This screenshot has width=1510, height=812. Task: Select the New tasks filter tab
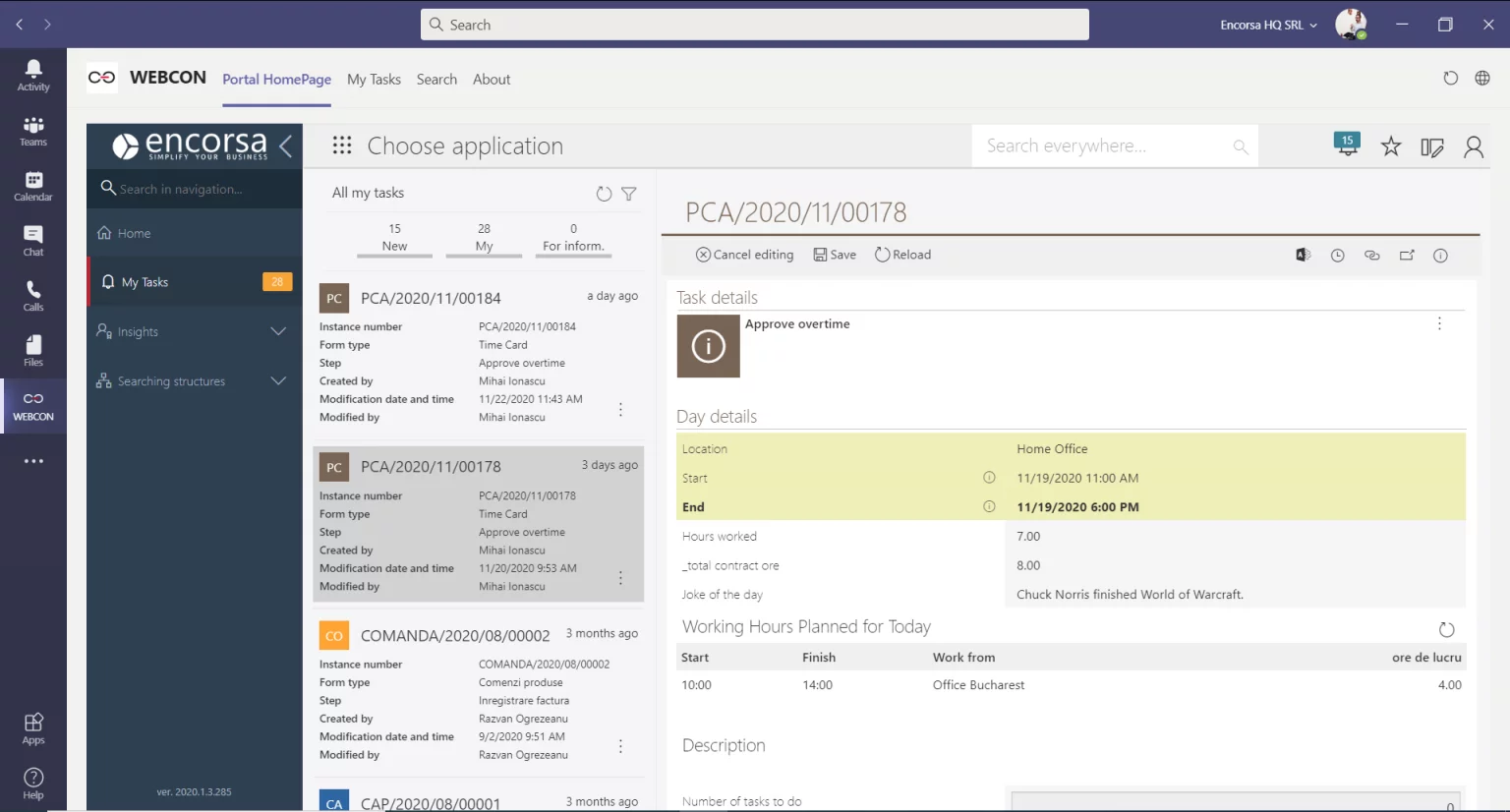pyautogui.click(x=394, y=238)
